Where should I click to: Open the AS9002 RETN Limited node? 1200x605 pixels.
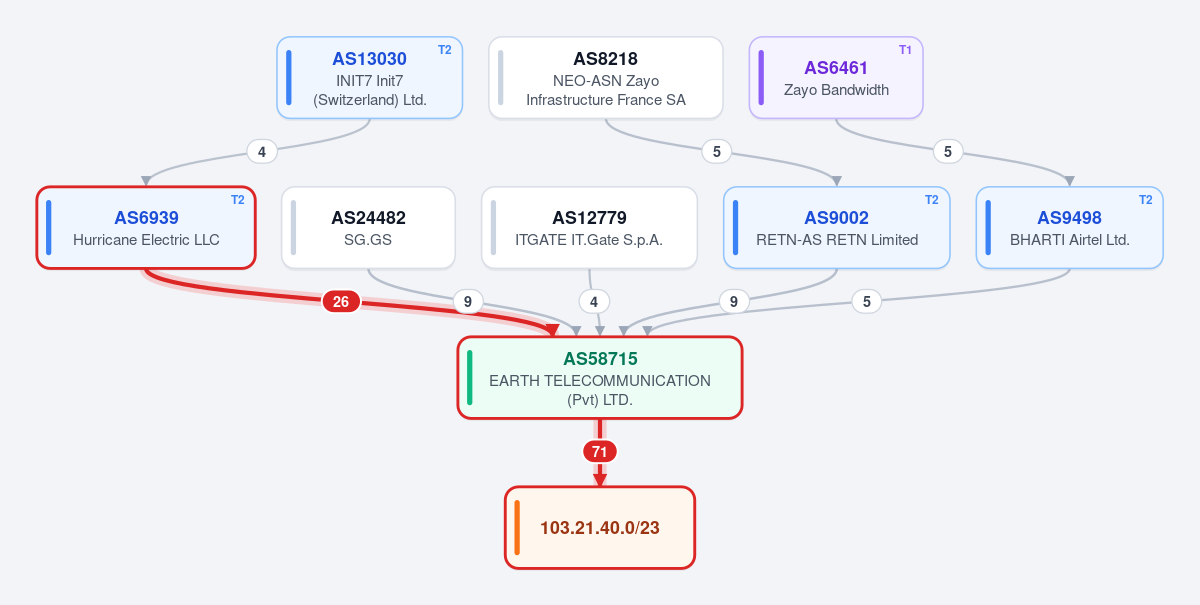[x=836, y=228]
